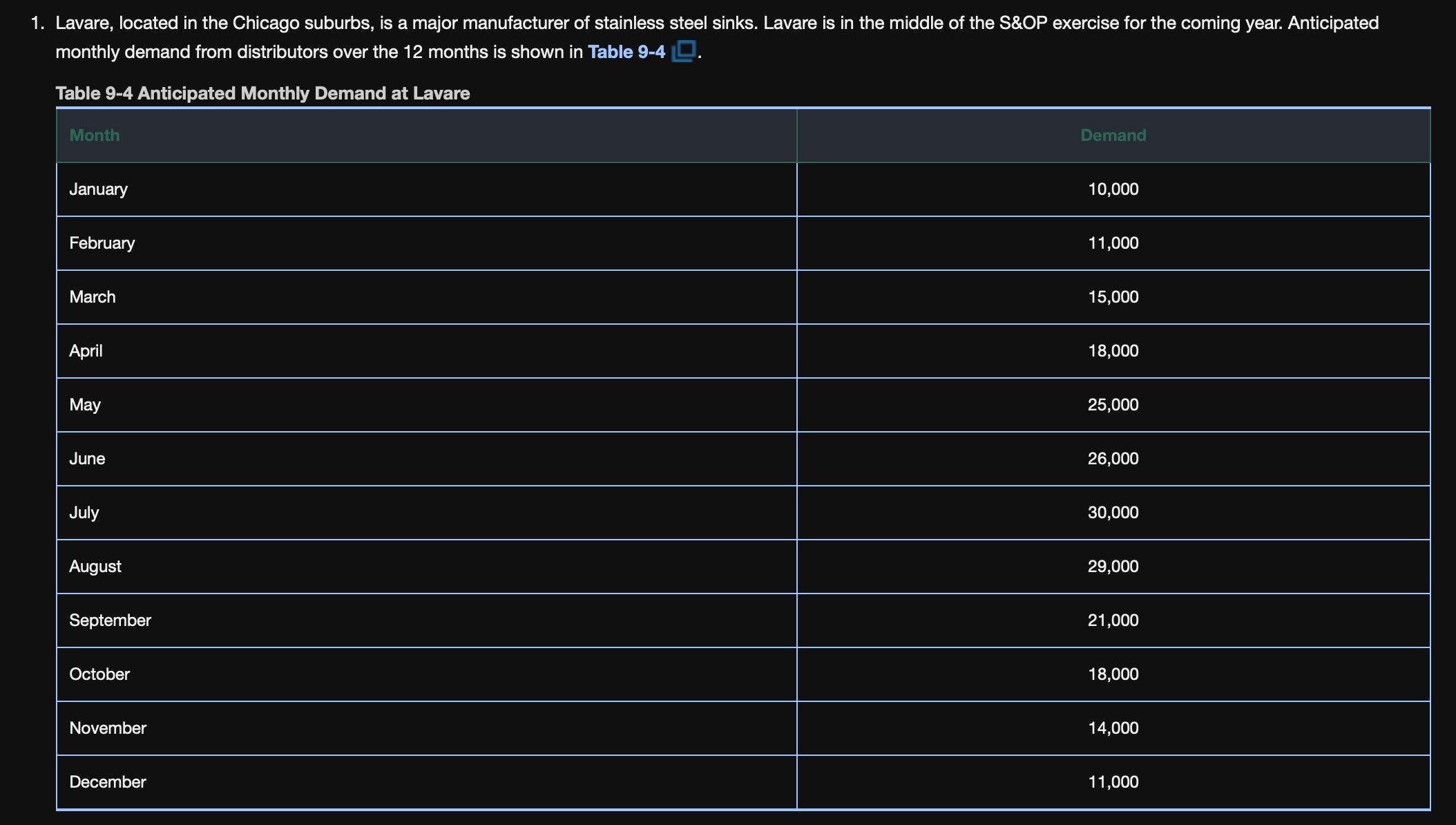Click the popup icon beside Table 9-4
The height and width of the screenshot is (825, 1456).
point(684,51)
